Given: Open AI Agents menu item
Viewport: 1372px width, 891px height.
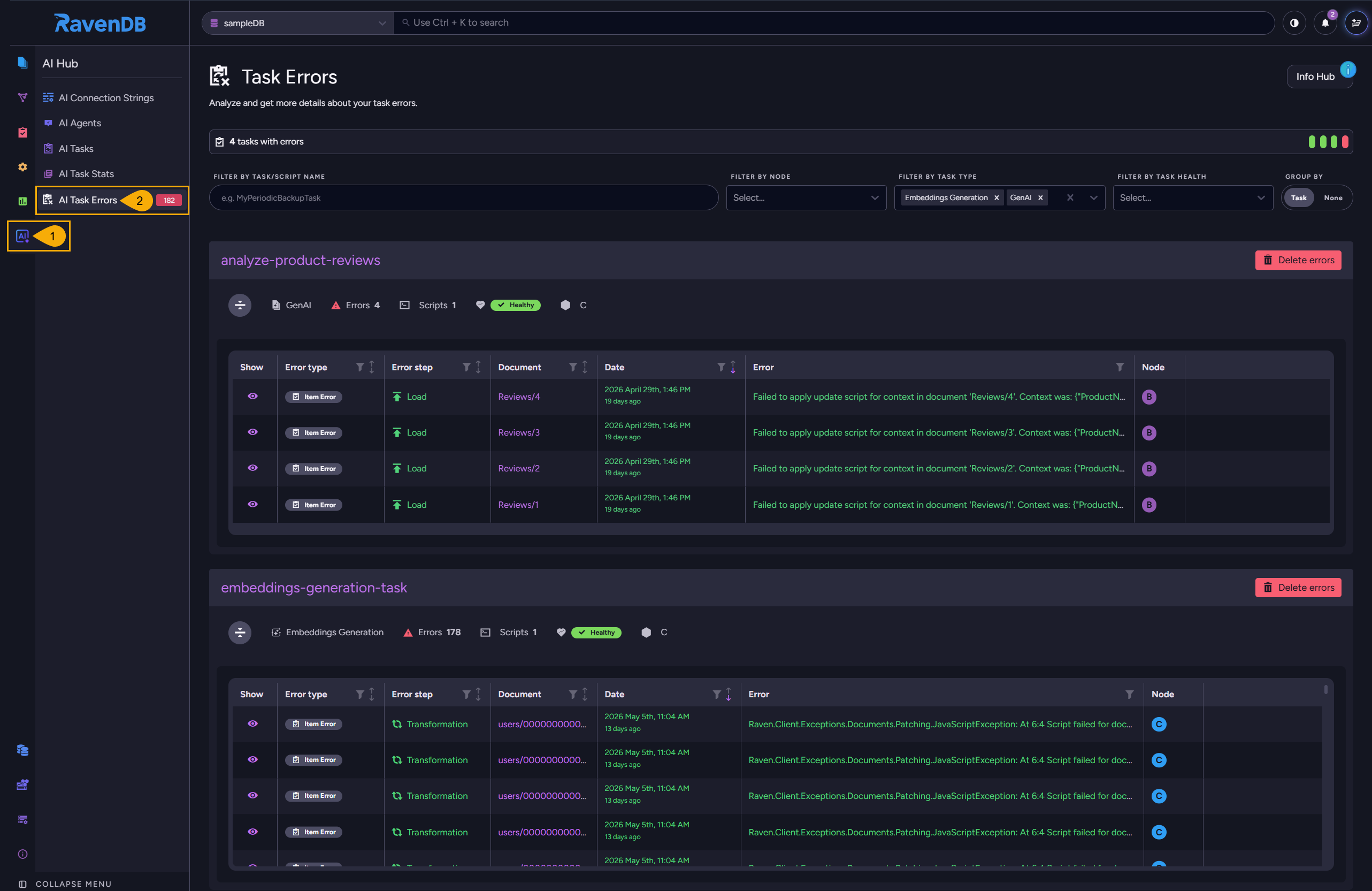Looking at the screenshot, I should click(x=80, y=124).
